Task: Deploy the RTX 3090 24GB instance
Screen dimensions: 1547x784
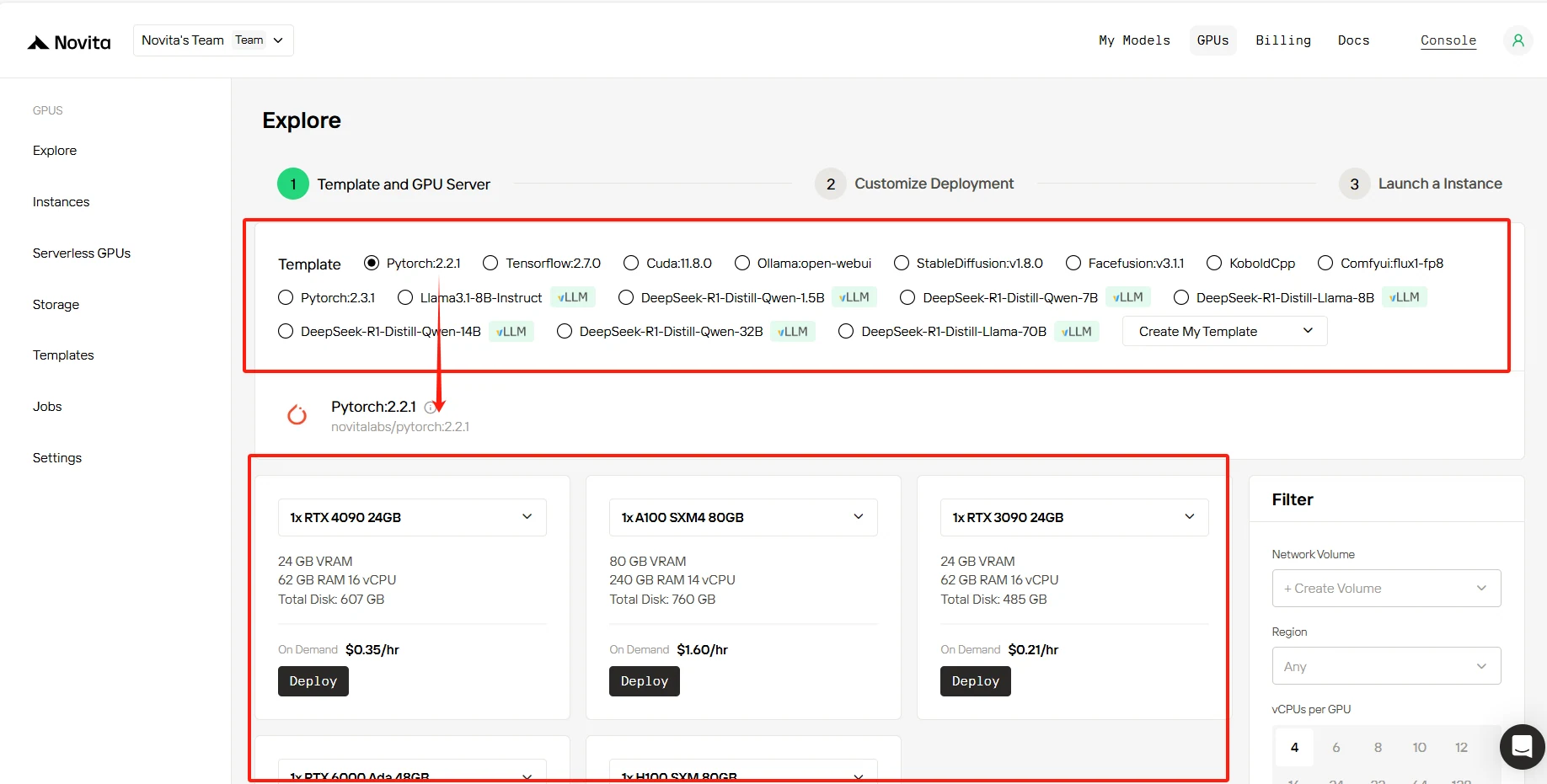Action: 976,681
